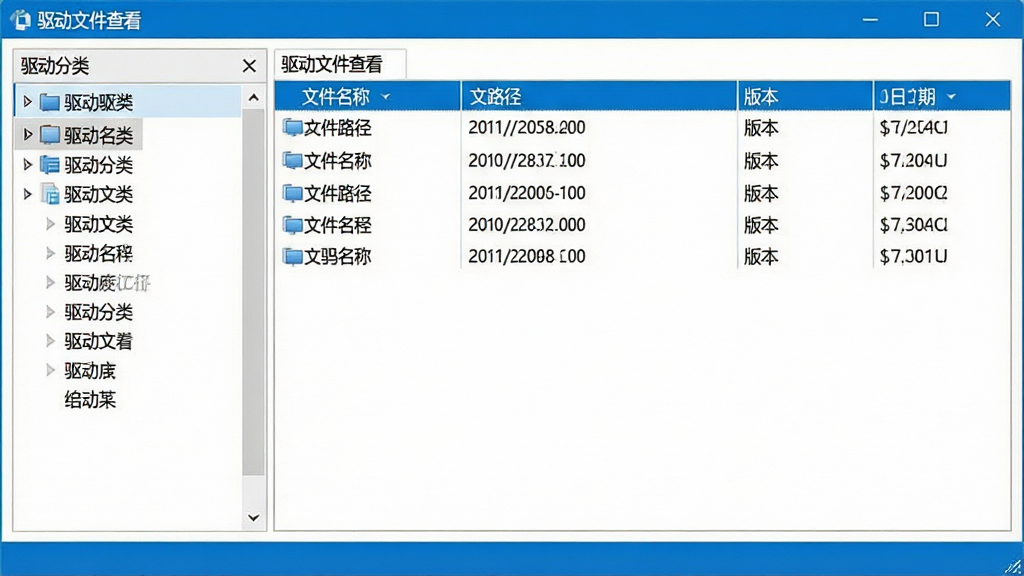Image resolution: width=1024 pixels, height=576 pixels.
Task: Select the 驱动名稱 tree item label
Action: 99,253
